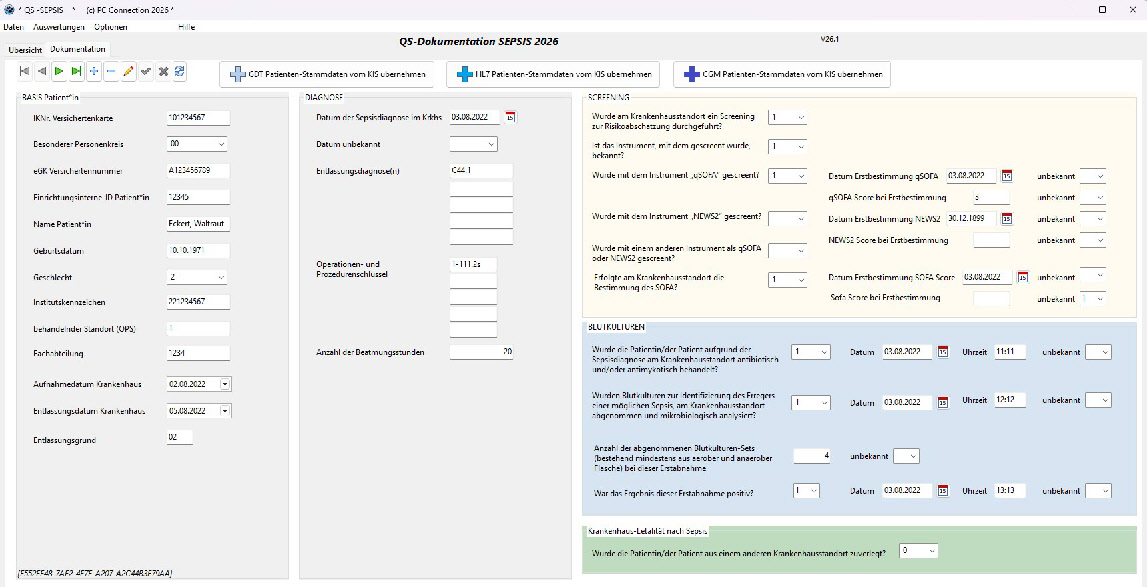Add a new record with plus icon
The height and width of the screenshot is (587, 1147).
click(94, 71)
